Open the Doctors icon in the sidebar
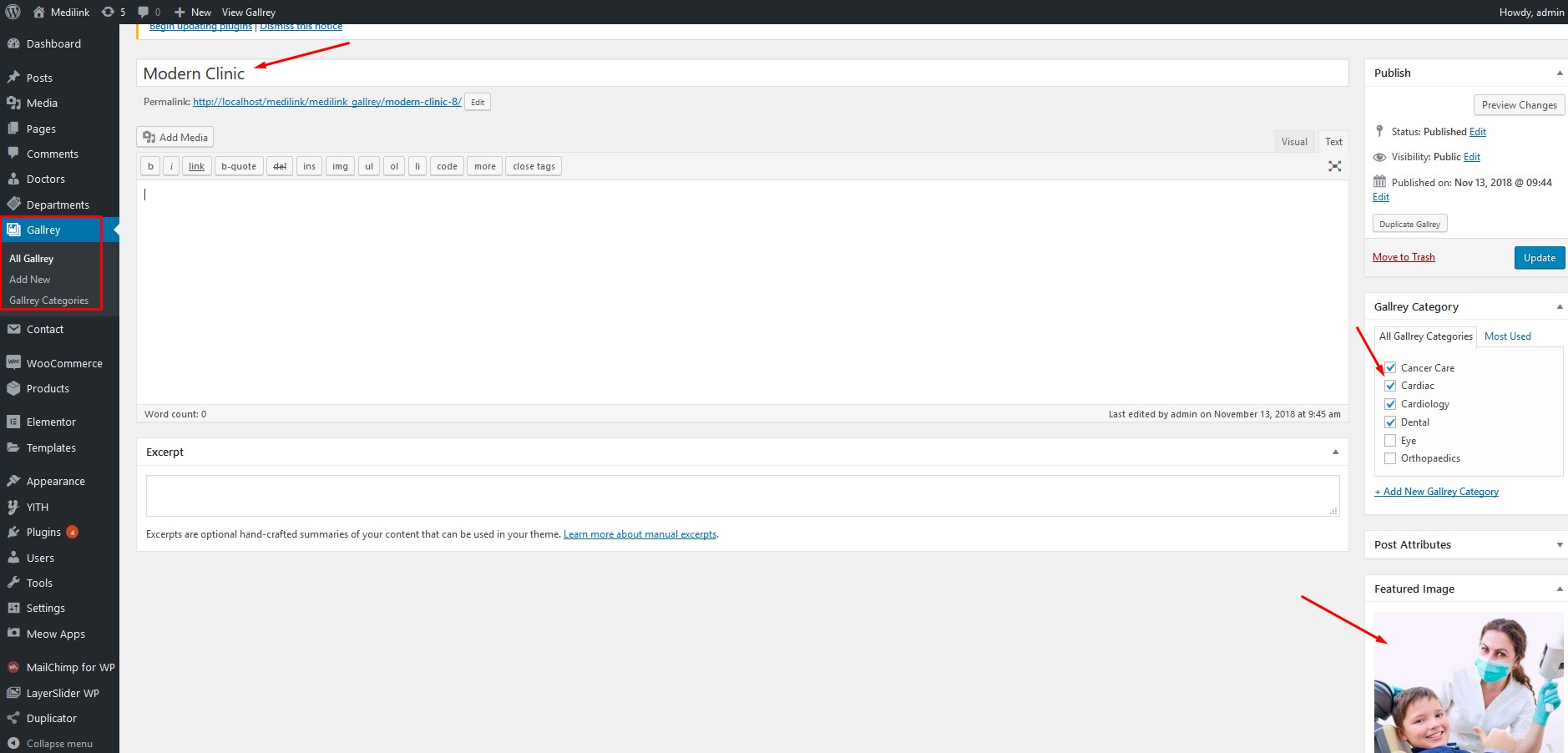This screenshot has width=1568, height=753. (13, 179)
